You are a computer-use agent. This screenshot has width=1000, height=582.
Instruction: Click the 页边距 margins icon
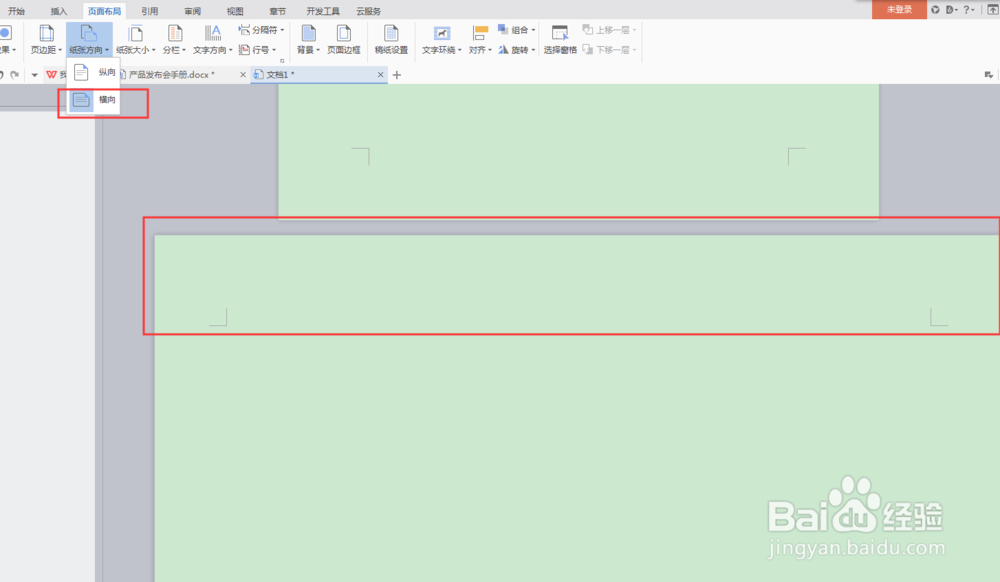click(46, 33)
